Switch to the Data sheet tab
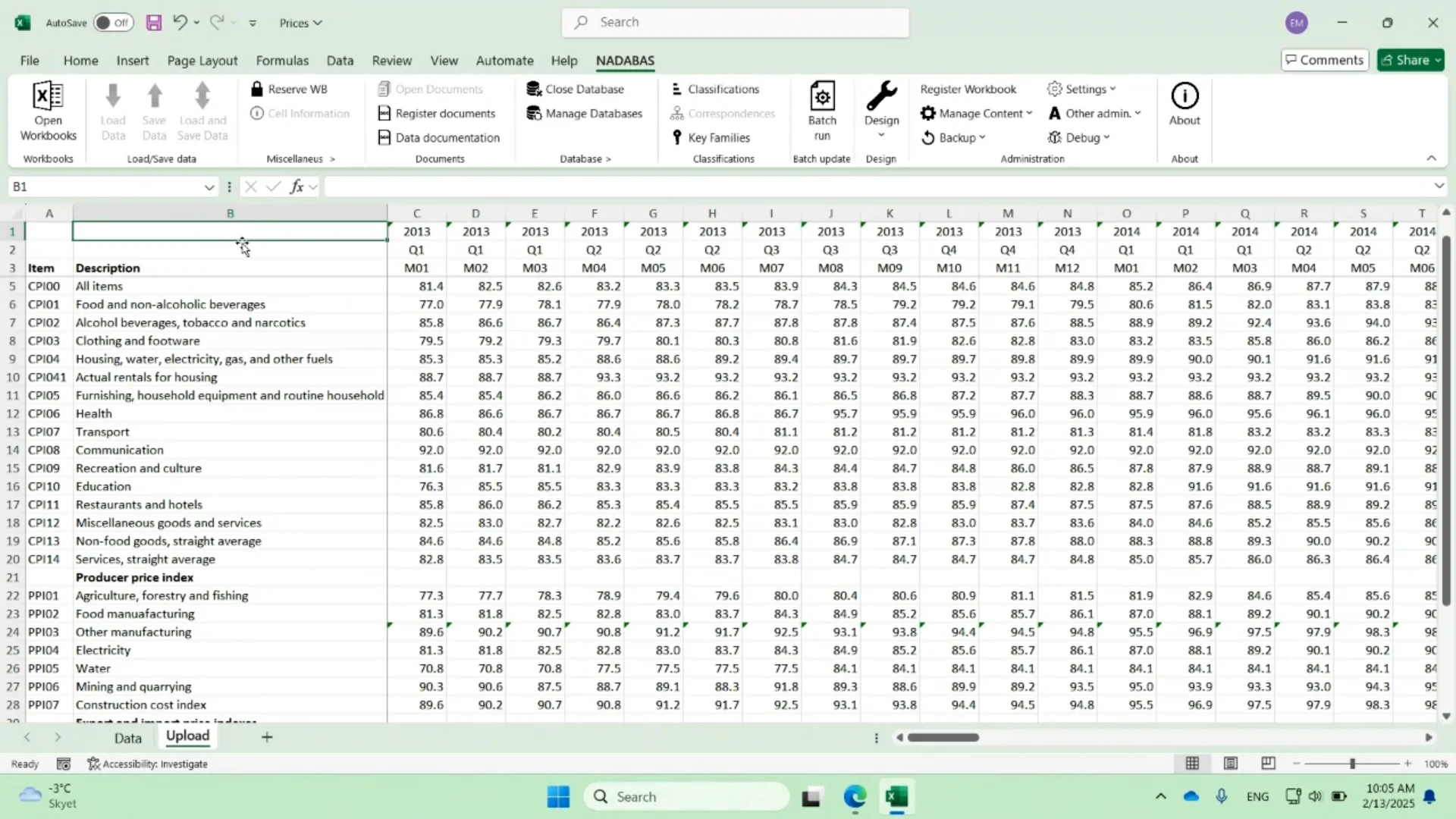This screenshot has width=1456, height=819. (x=127, y=736)
